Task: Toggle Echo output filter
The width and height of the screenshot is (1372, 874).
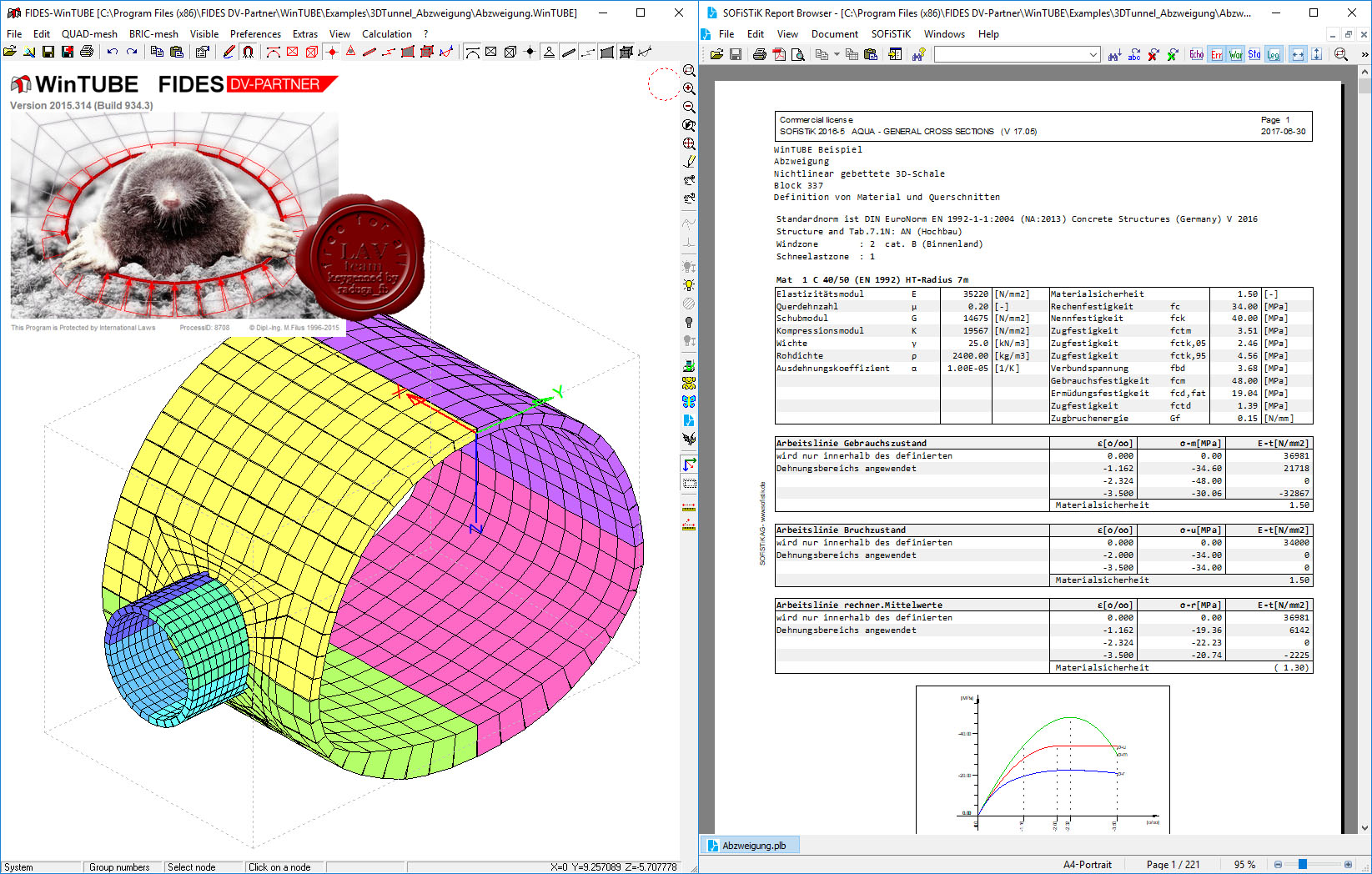Action: [x=1196, y=54]
